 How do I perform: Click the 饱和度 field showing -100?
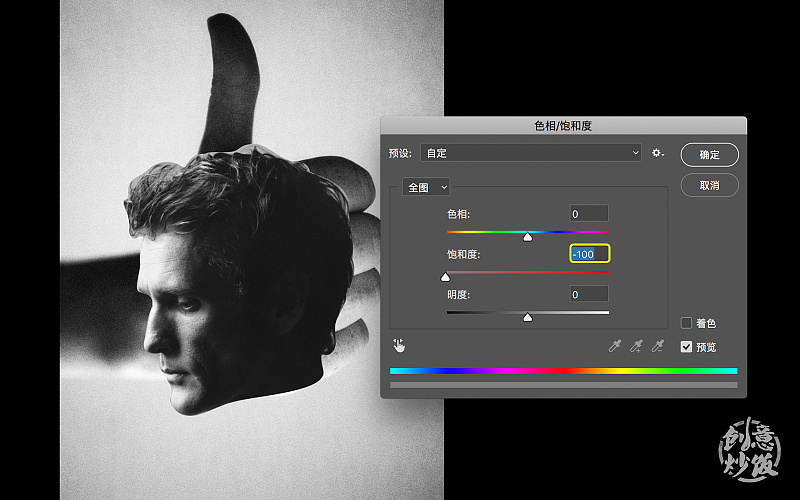point(589,254)
